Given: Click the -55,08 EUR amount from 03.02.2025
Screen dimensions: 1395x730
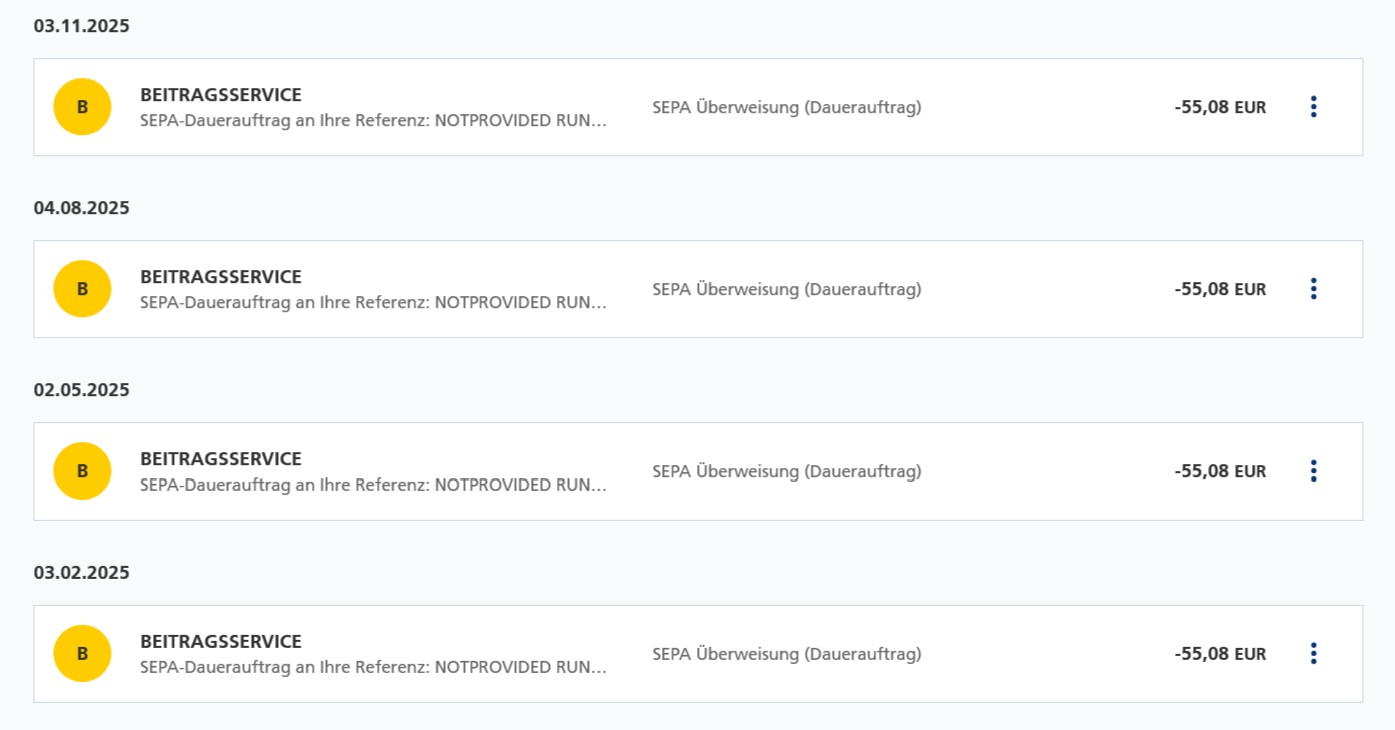Looking at the screenshot, I should [1220, 654].
